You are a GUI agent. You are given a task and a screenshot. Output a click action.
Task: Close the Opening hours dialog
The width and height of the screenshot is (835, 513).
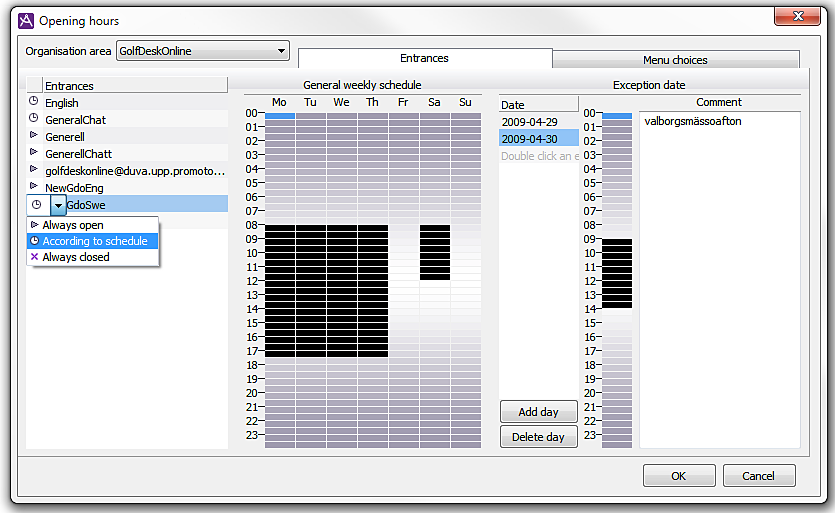797,17
